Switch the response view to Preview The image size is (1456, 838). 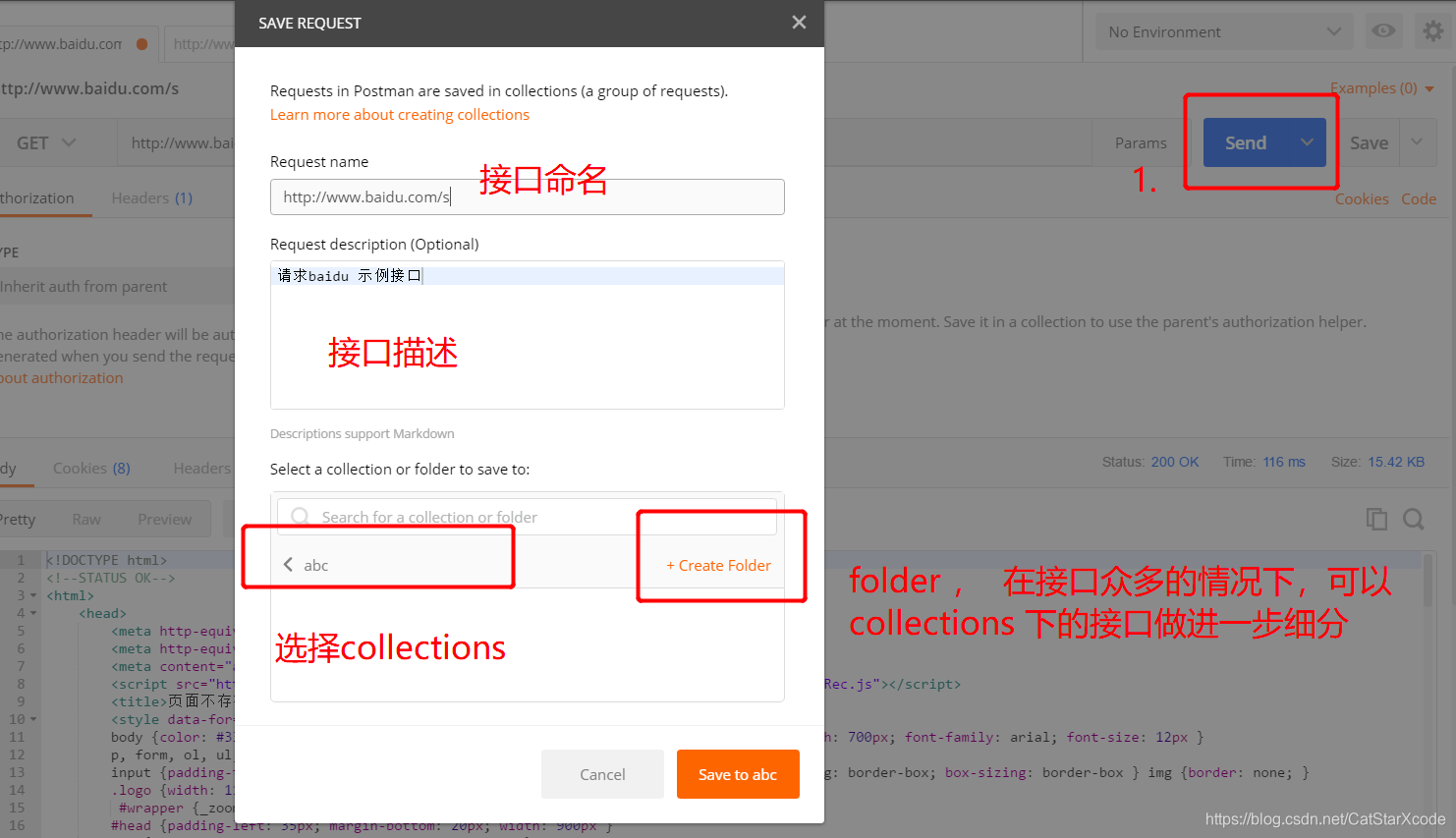click(165, 520)
